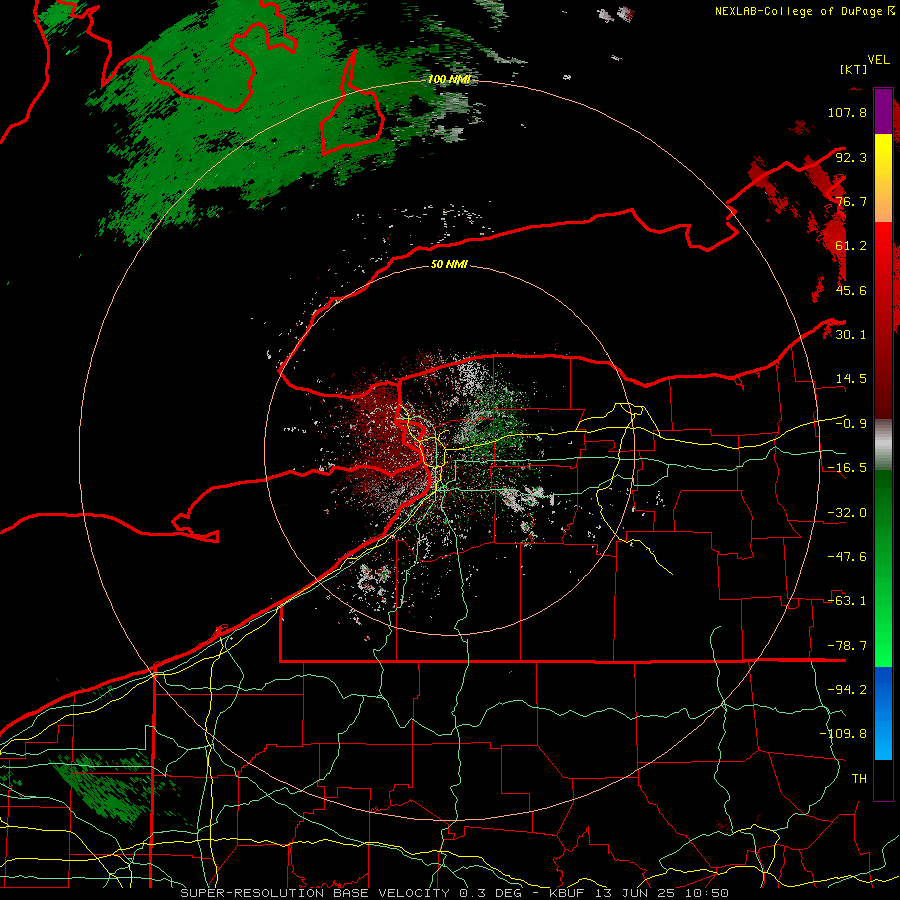Click the -94.2 legend value
The image size is (900, 900).
(x=847, y=690)
